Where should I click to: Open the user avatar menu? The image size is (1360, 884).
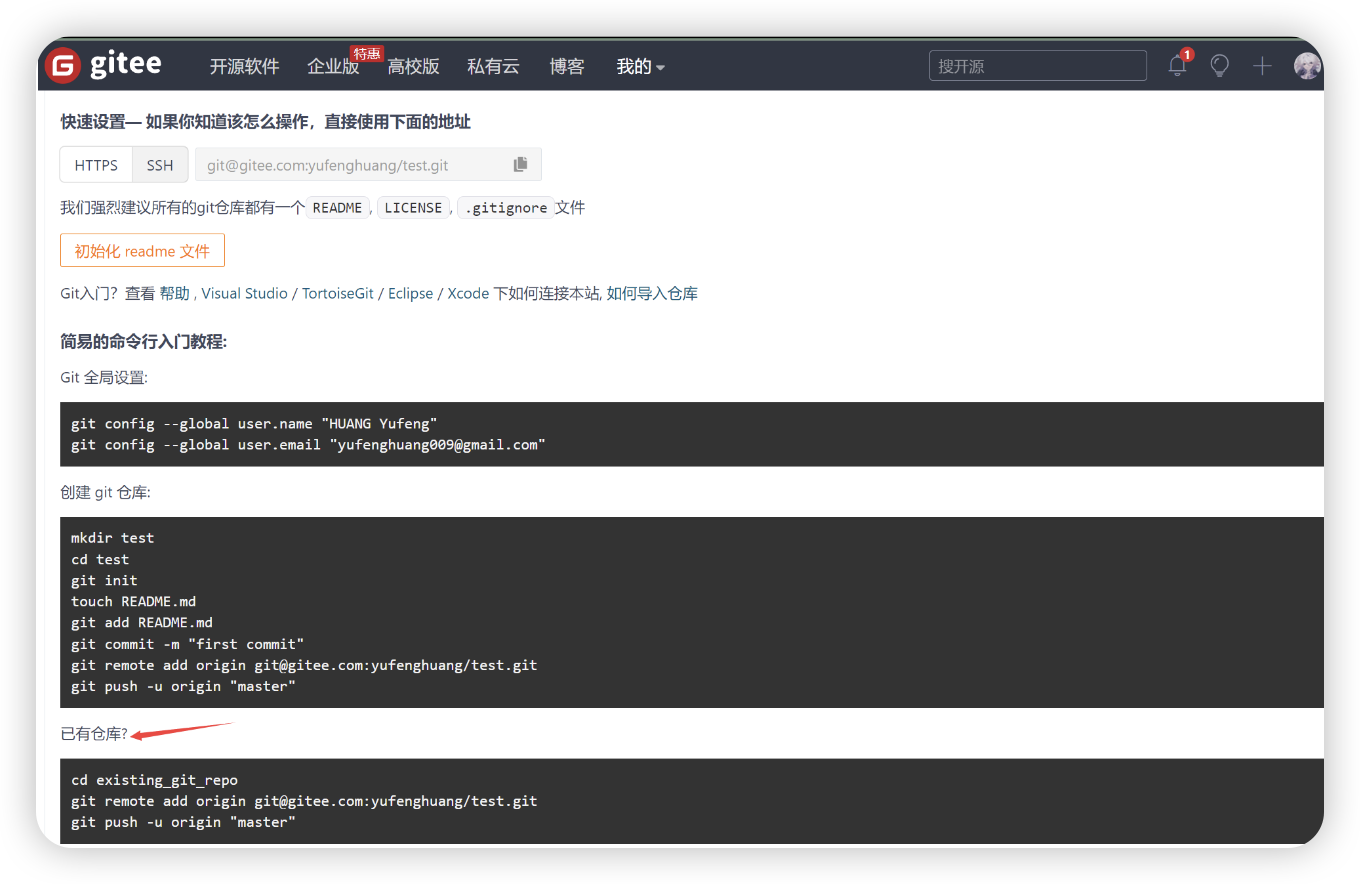coord(1306,66)
